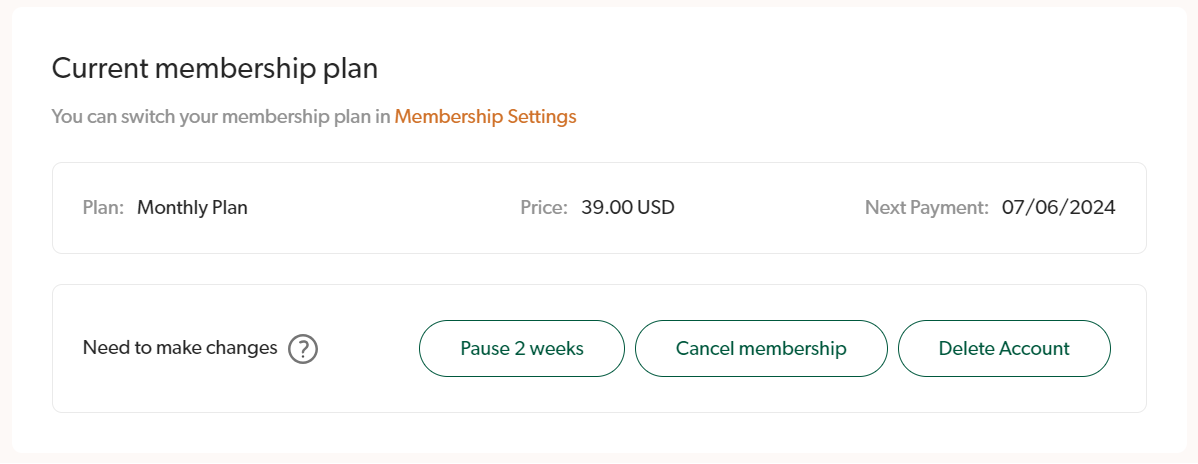Click the Monthly Plan value text

[x=192, y=208]
